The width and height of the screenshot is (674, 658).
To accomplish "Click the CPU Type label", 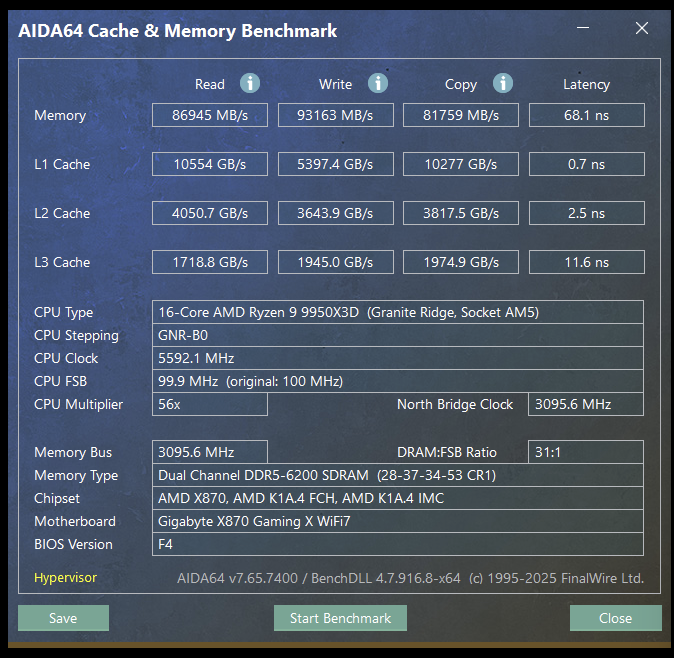I will (64, 312).
